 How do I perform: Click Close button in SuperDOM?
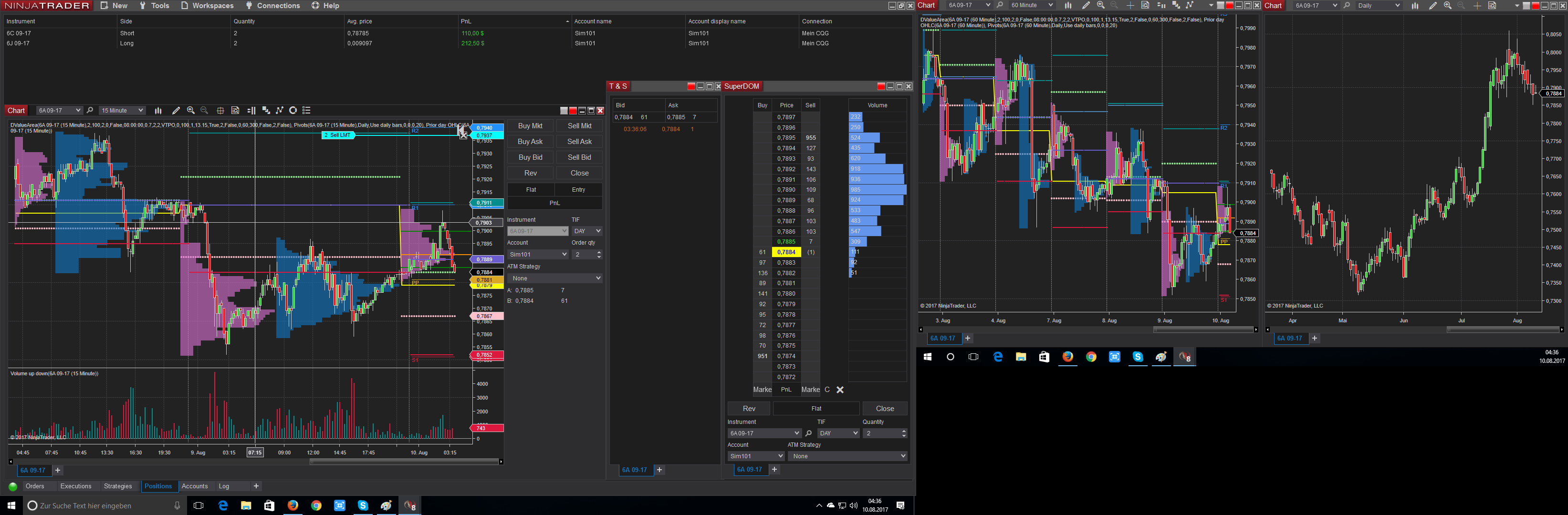885,409
